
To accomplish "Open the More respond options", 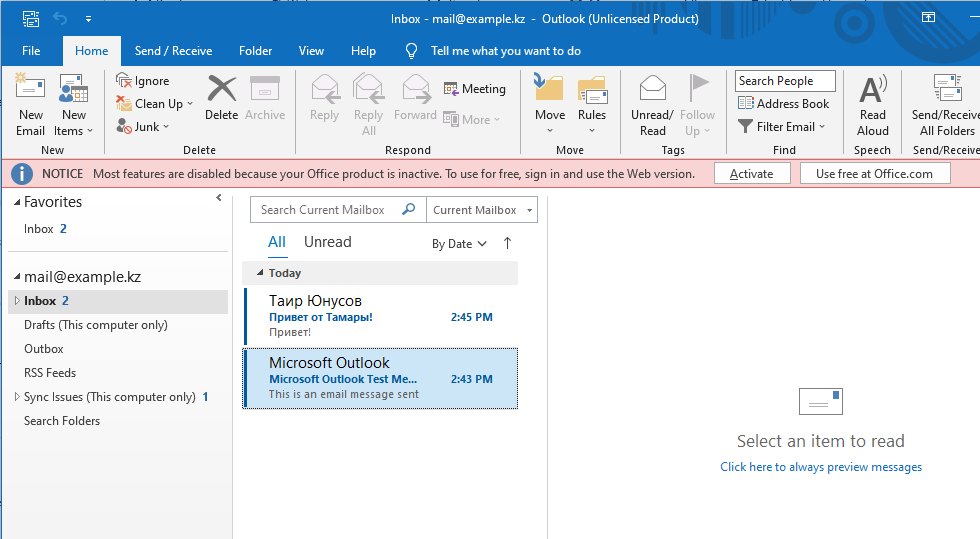I will (472, 119).
